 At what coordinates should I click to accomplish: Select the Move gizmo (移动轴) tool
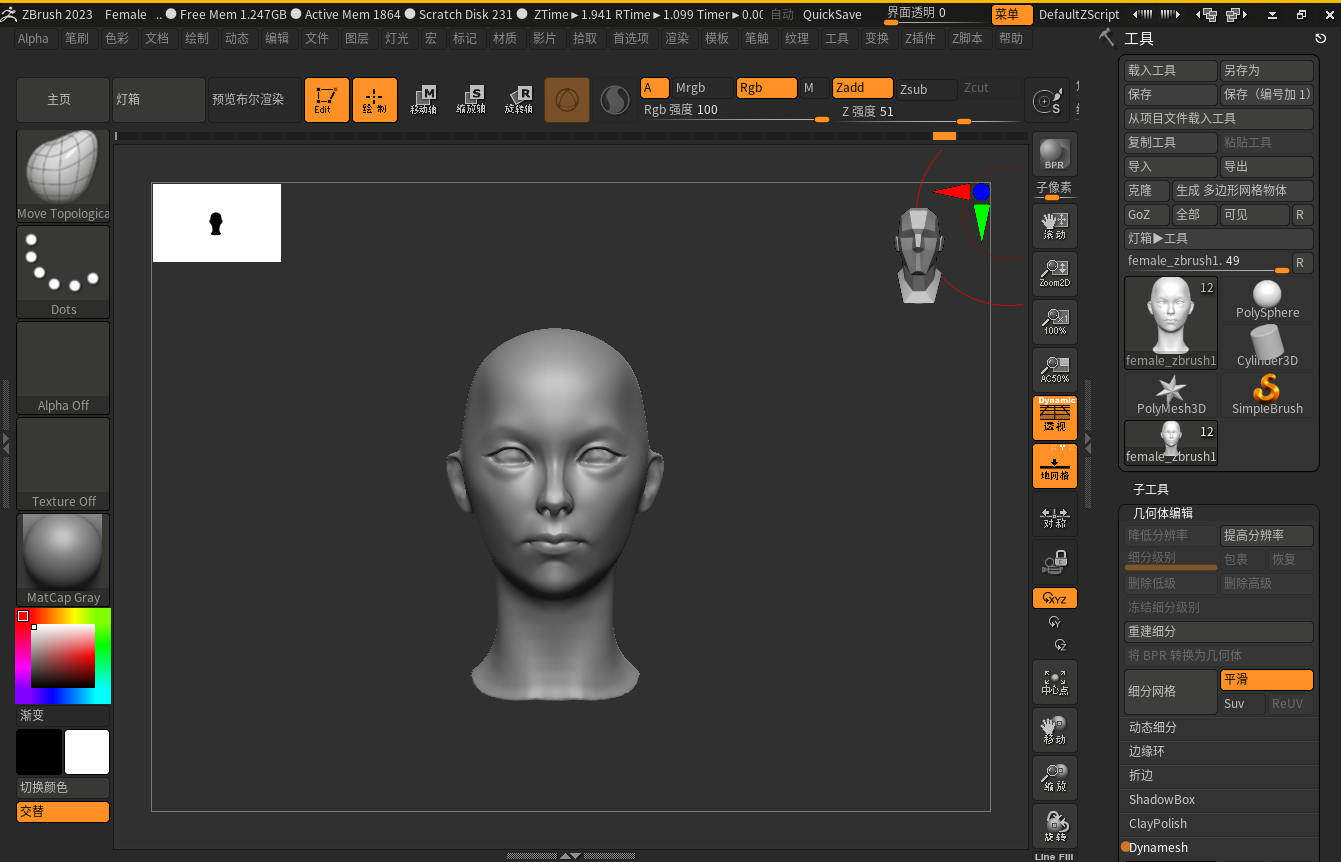point(423,100)
